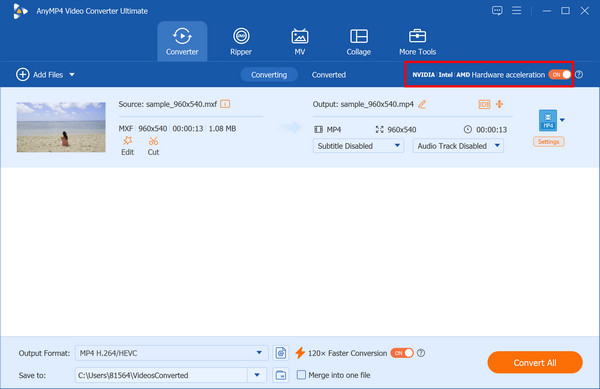
Task: Click the AnyMP4 app logo
Action: coord(20,11)
